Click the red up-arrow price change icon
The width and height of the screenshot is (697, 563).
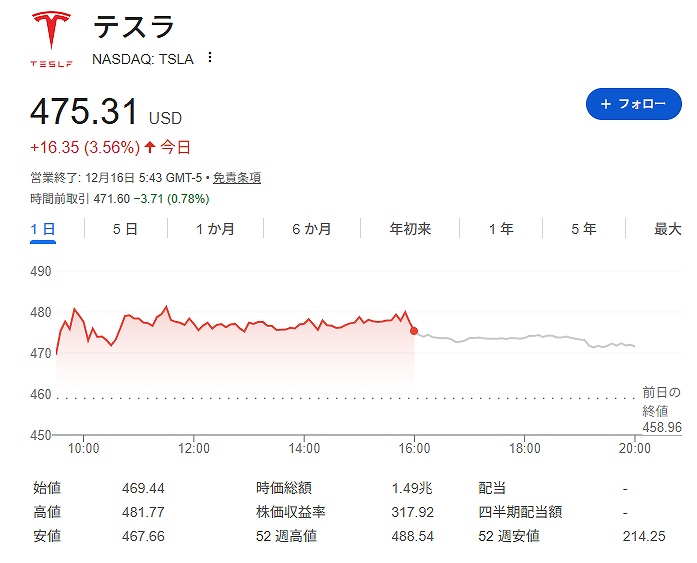(150, 147)
